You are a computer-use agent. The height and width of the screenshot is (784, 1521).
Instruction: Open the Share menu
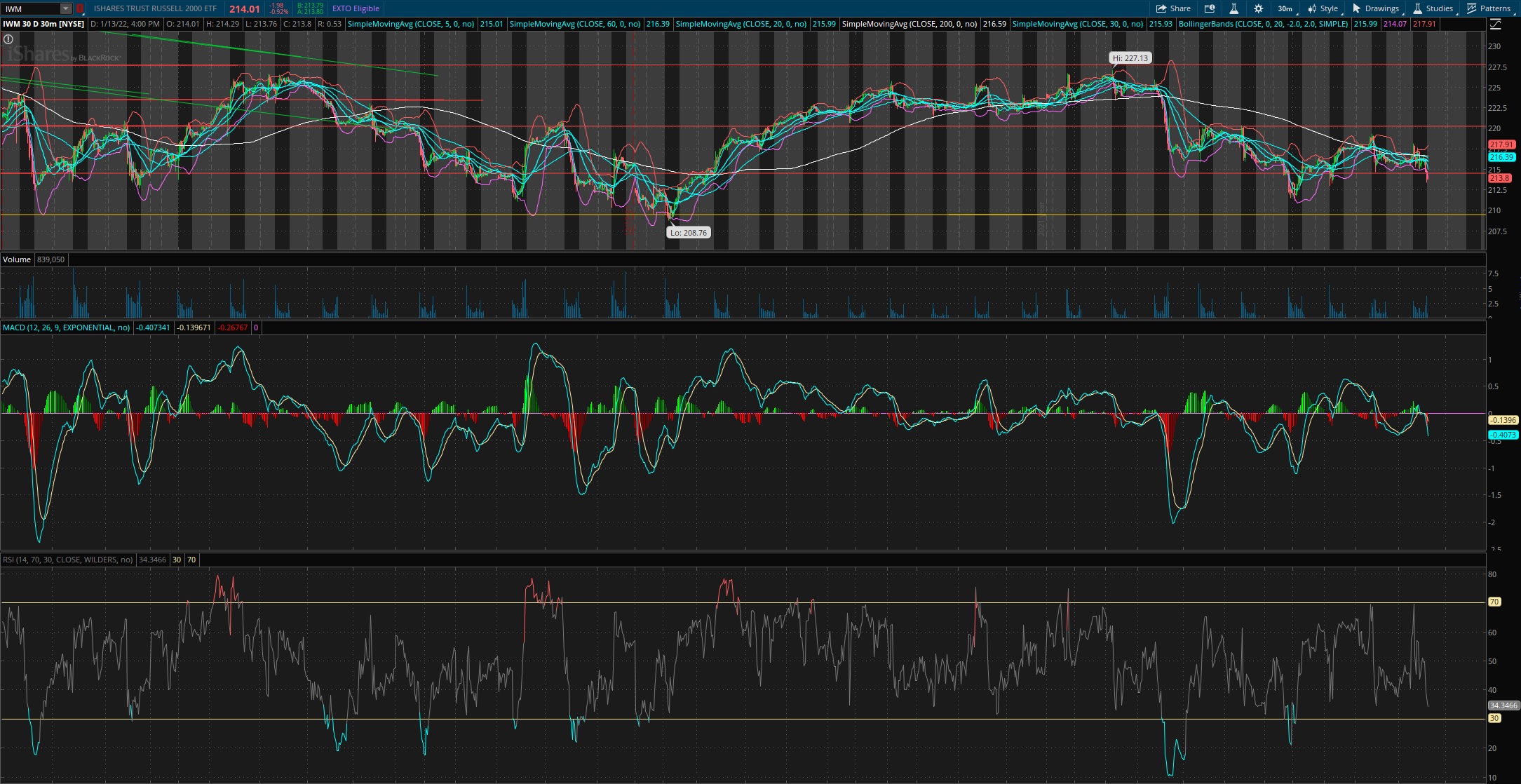point(1173,8)
